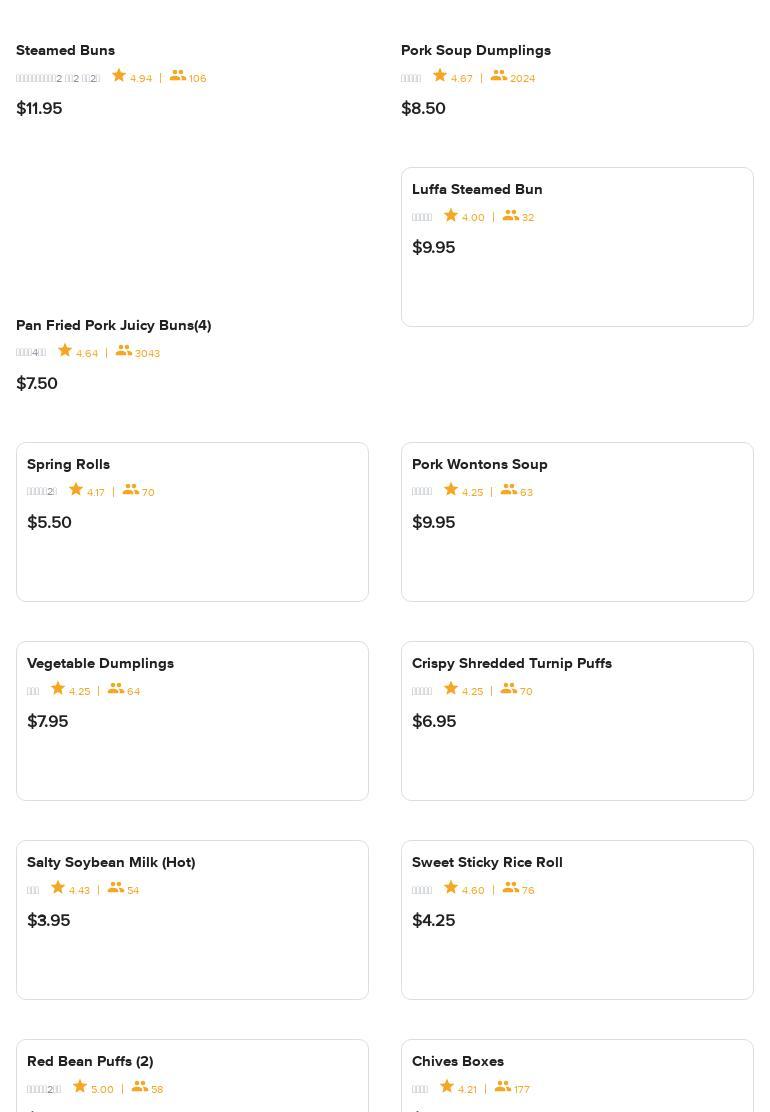Viewport: 770px width, 1112px height.
Task: Click the star icon on Red Bean Puffs
Action: pyautogui.click(x=80, y=1087)
